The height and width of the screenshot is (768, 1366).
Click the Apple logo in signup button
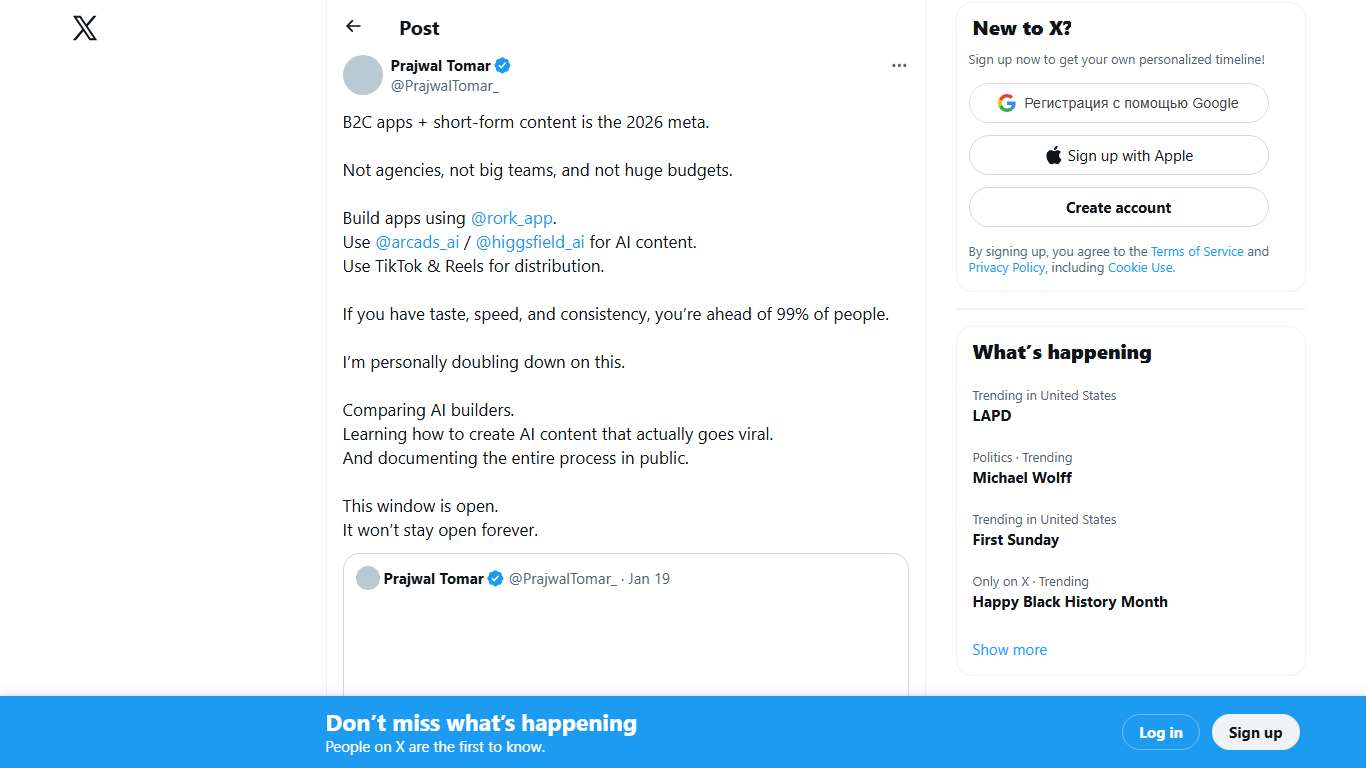(x=1054, y=156)
